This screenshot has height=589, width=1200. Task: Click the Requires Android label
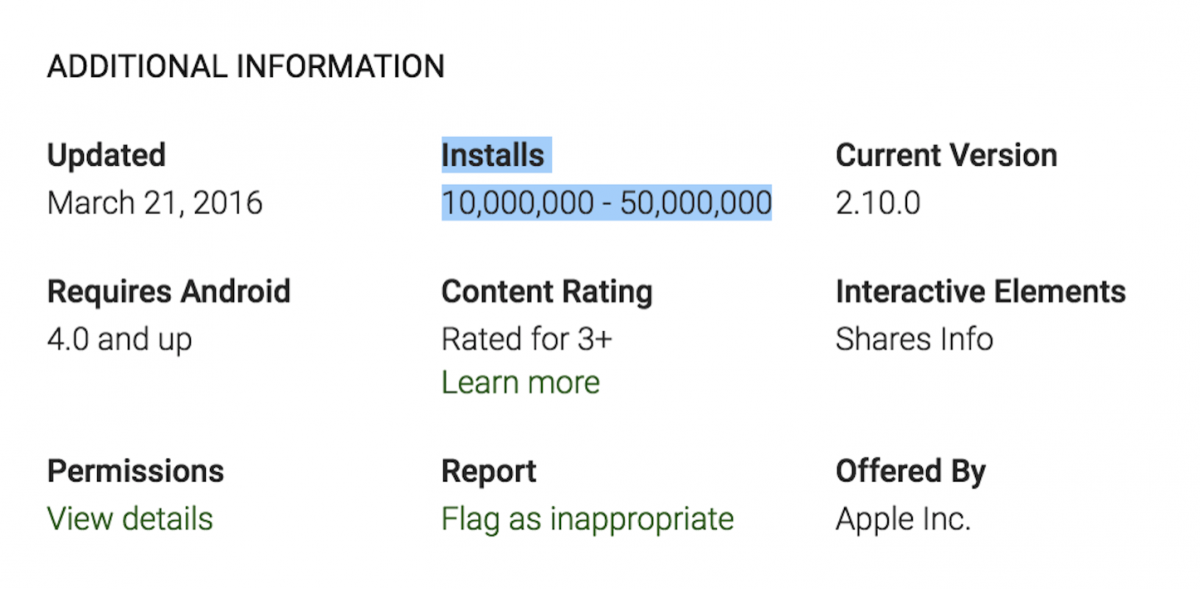[x=168, y=291]
